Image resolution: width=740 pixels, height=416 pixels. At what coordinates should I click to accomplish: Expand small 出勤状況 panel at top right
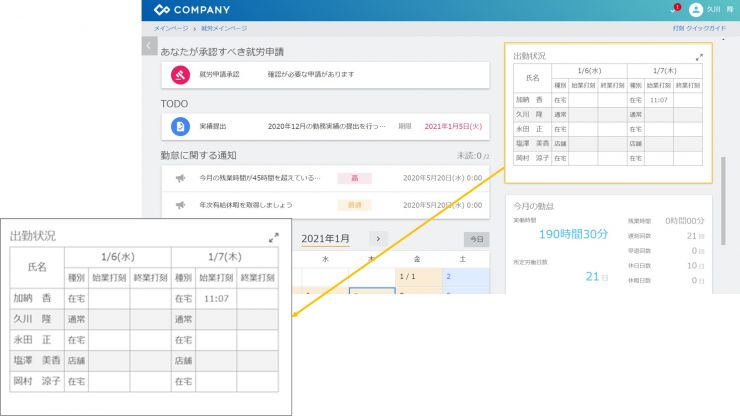pos(699,57)
